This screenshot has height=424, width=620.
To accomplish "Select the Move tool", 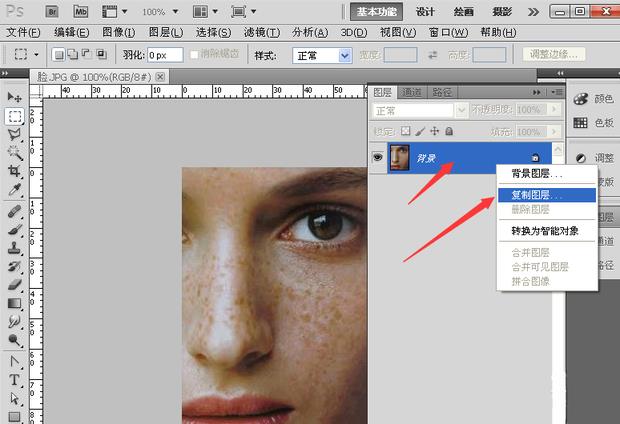I will pyautogui.click(x=15, y=98).
